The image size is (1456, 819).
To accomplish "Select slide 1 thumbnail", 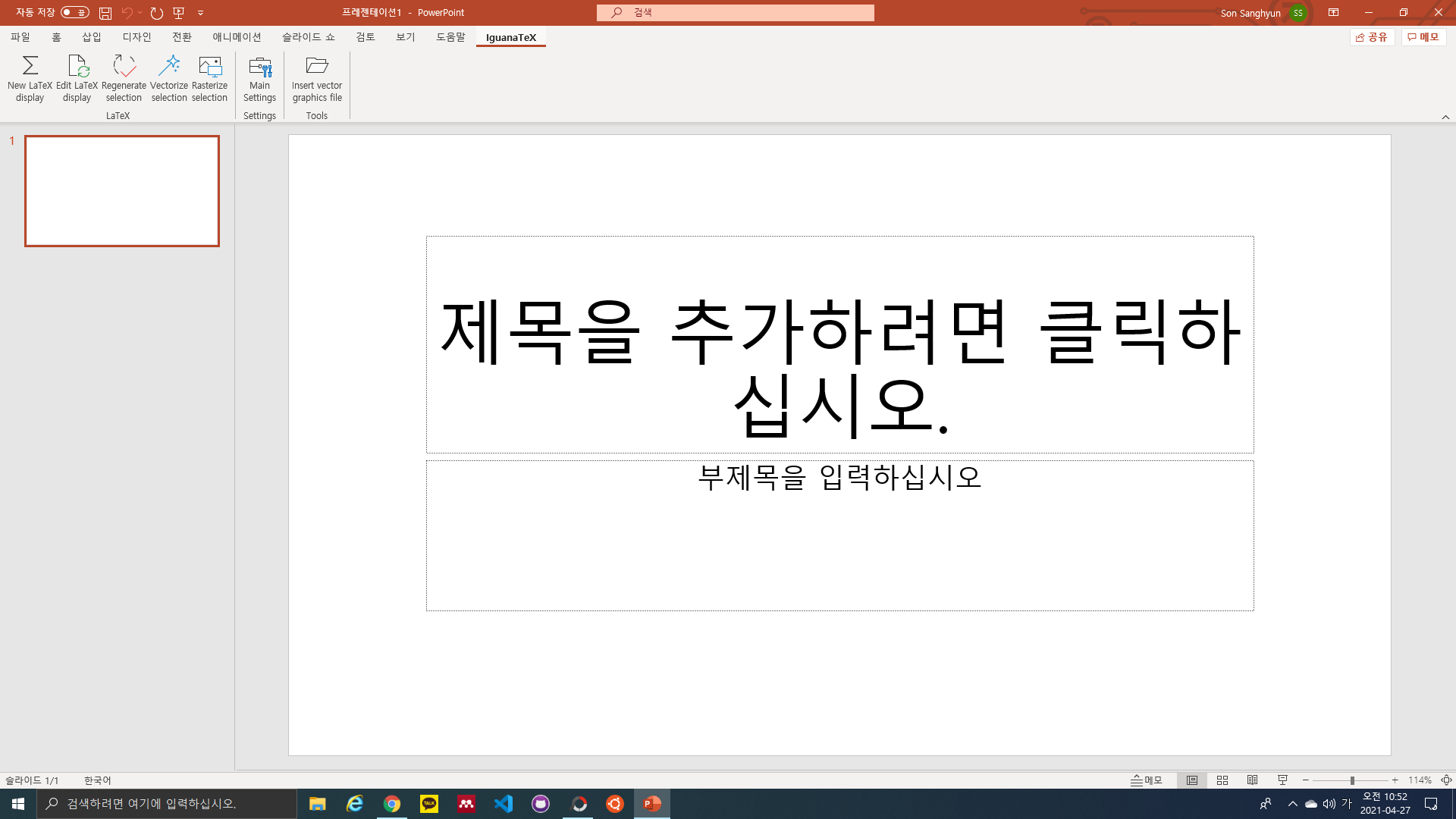I will 122,191.
